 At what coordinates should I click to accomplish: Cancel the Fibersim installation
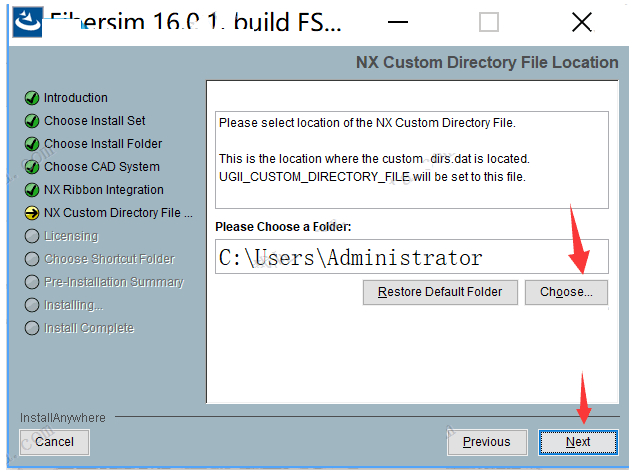point(54,442)
